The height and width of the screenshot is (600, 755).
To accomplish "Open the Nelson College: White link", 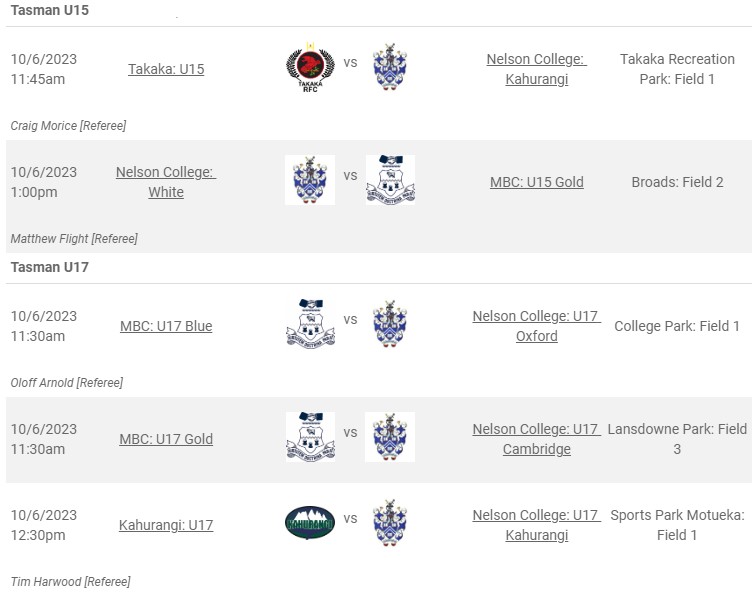I will 166,182.
